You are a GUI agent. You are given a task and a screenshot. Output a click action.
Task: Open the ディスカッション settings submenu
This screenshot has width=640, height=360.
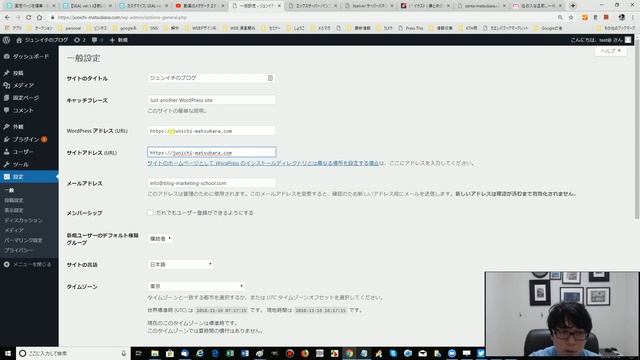coord(23,220)
